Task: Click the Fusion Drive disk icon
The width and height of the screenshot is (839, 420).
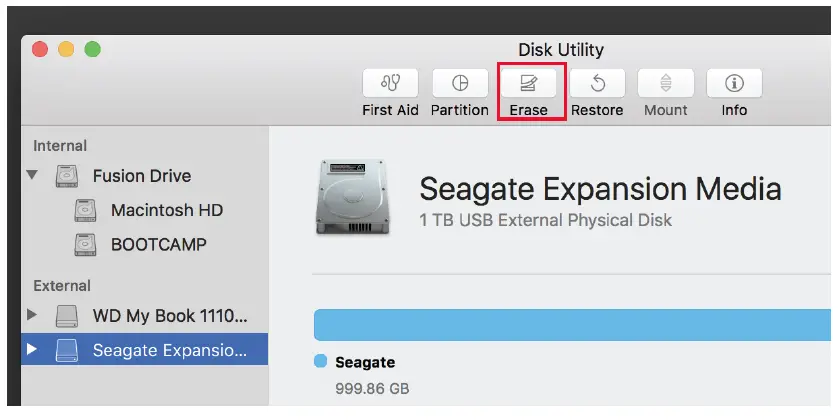Action: [67, 176]
